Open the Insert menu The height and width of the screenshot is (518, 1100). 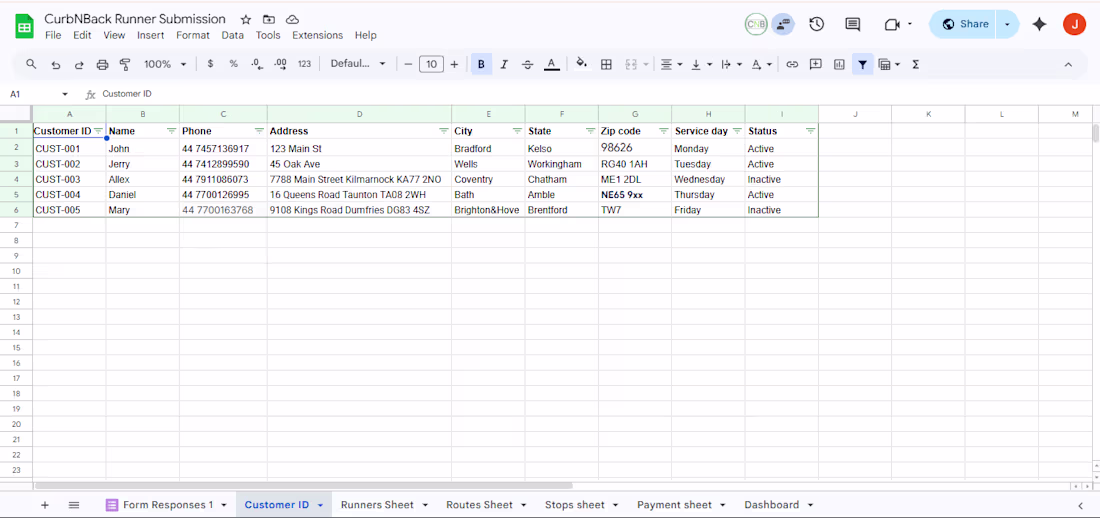tap(151, 35)
